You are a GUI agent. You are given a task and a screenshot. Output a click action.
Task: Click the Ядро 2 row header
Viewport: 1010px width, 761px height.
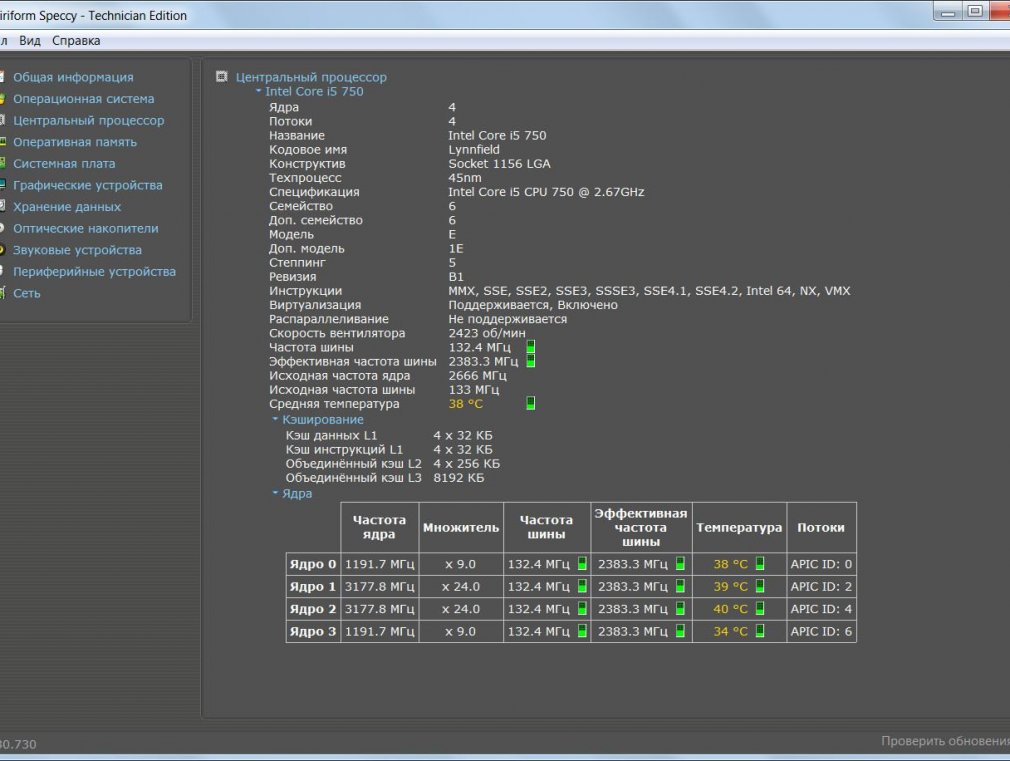(313, 609)
